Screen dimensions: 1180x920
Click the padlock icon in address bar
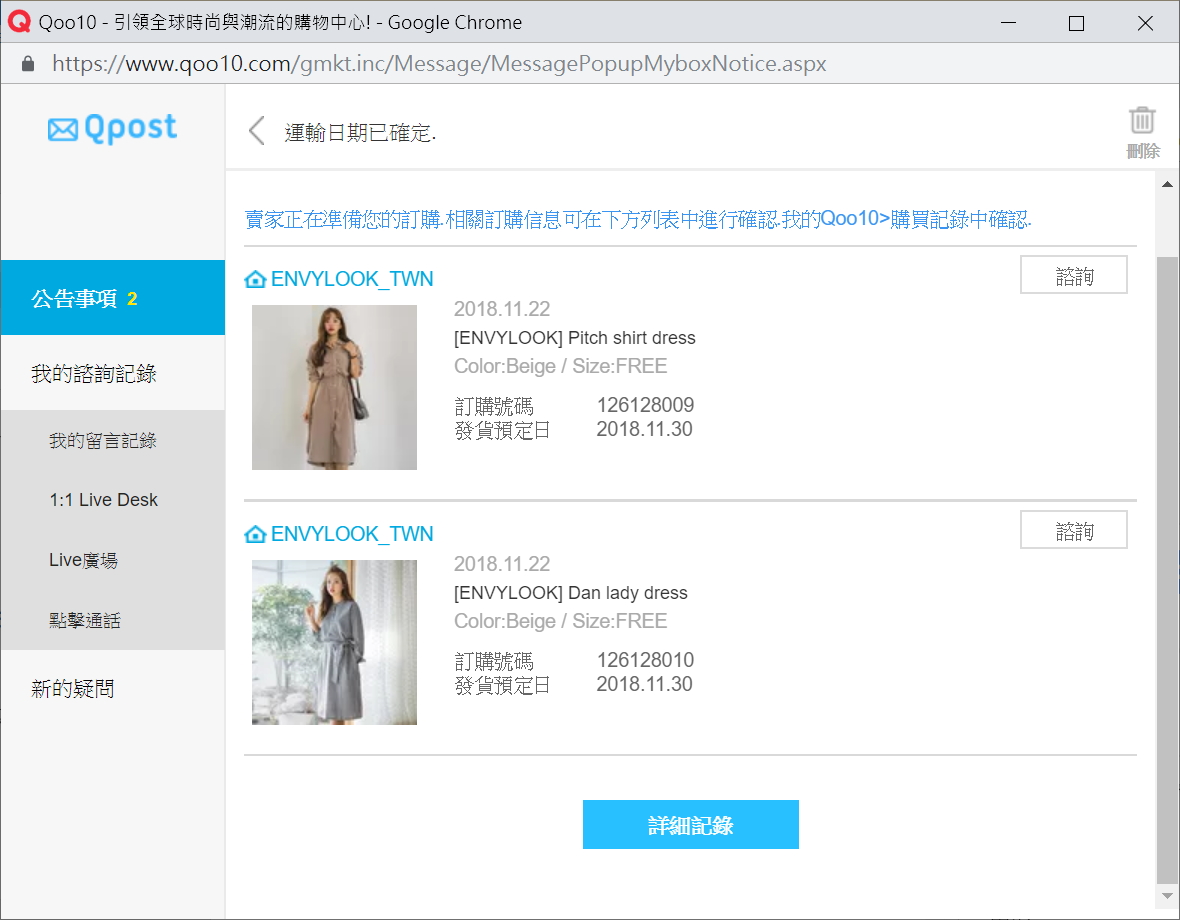point(28,64)
